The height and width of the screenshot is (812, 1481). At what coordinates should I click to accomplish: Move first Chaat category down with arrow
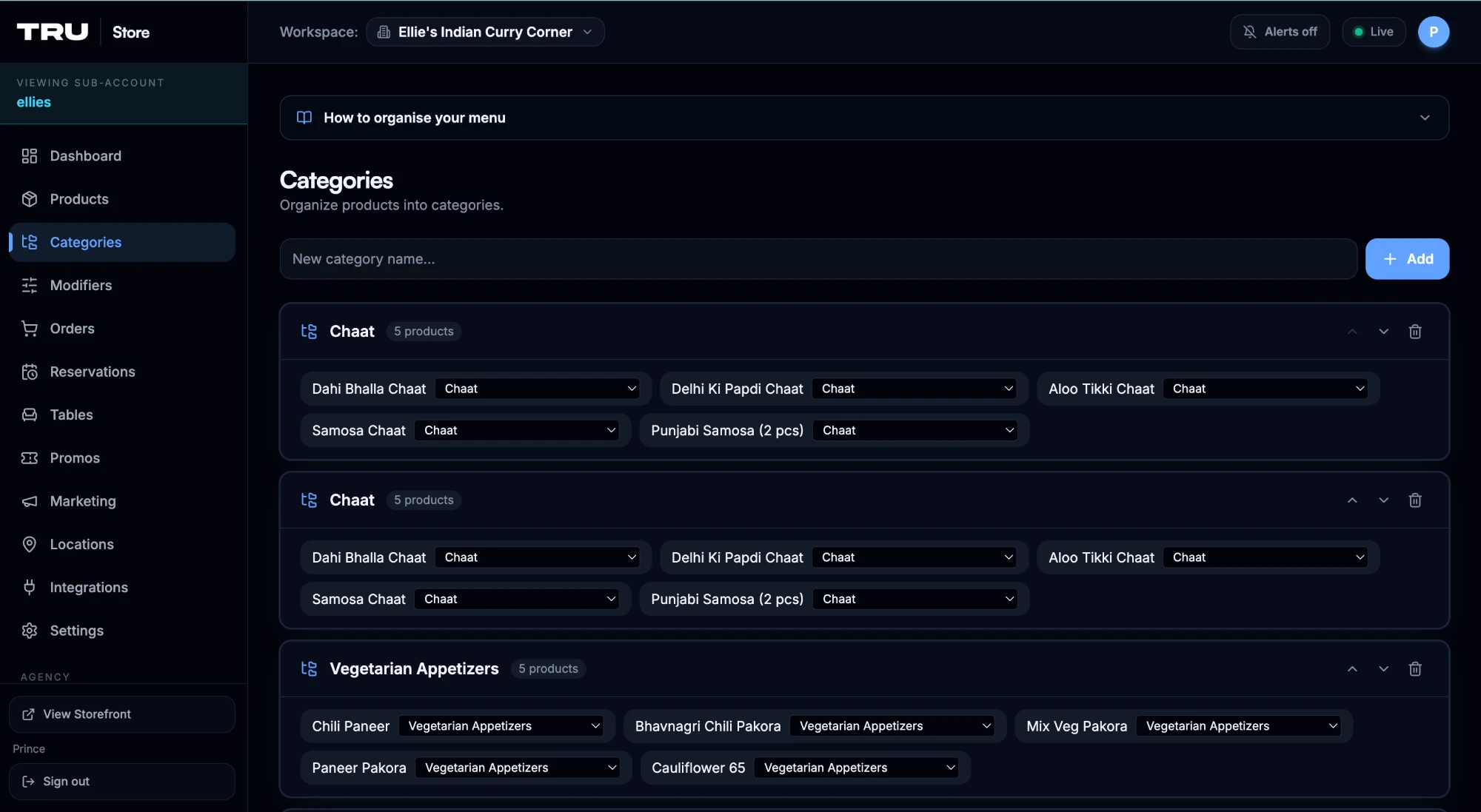(1383, 332)
